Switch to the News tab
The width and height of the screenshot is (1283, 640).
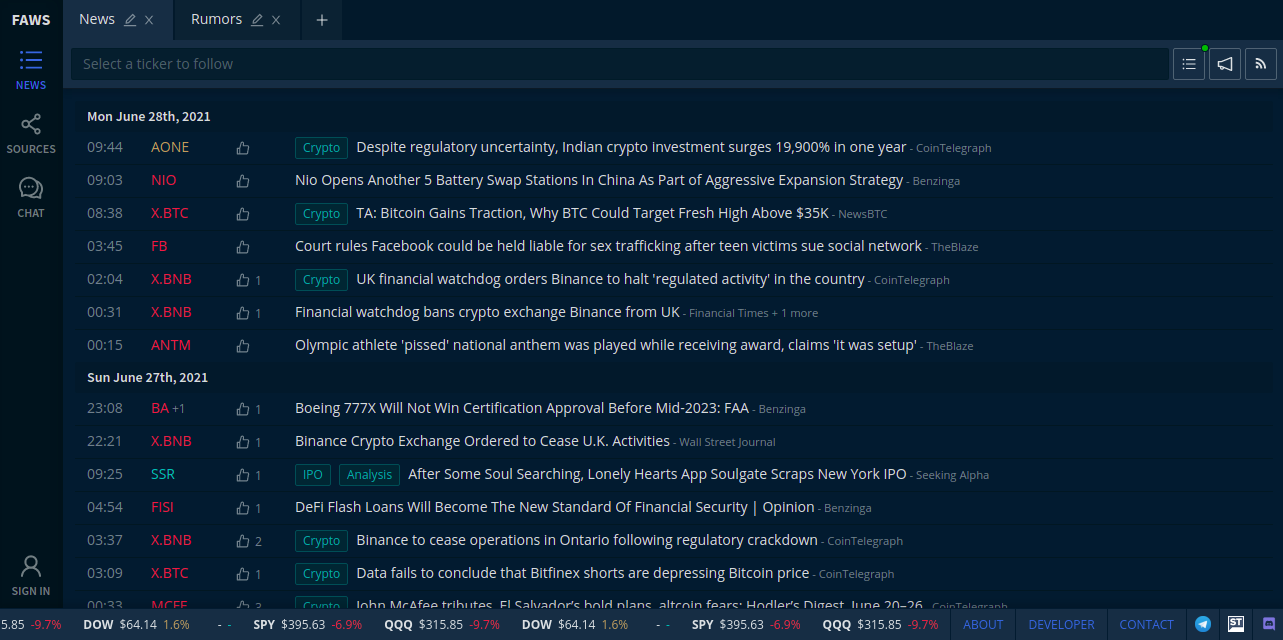coord(97,20)
